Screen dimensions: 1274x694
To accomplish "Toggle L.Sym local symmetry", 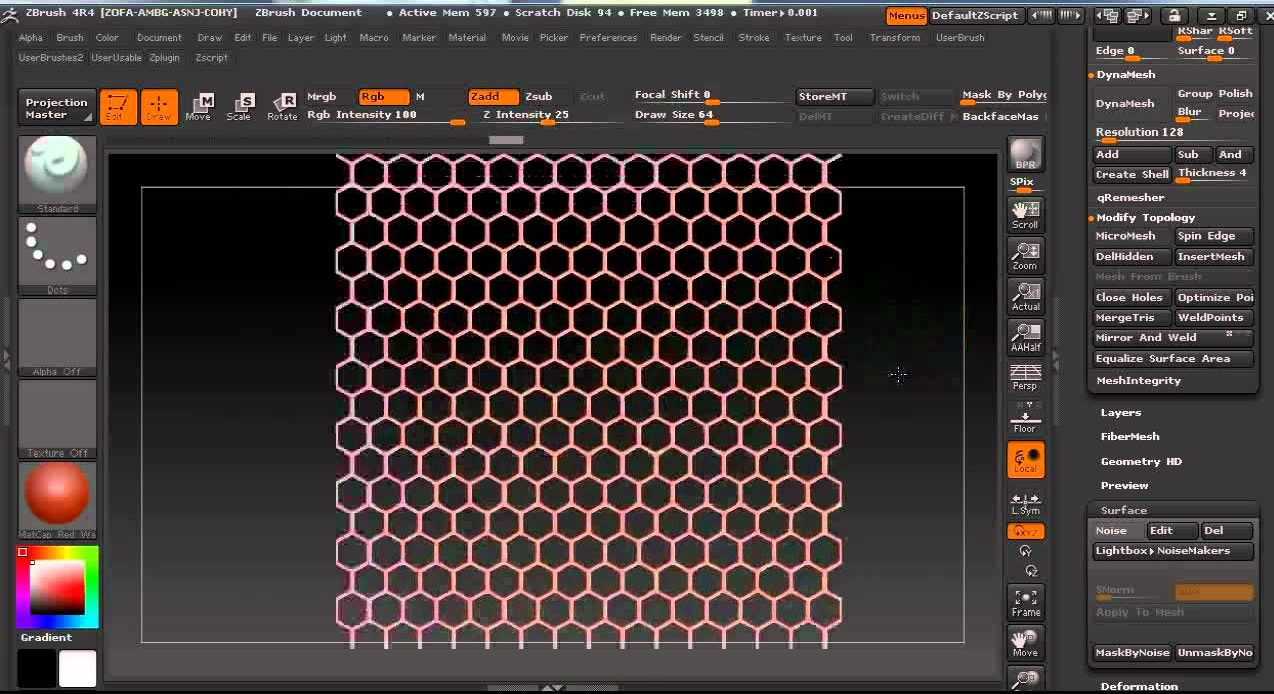I will (1026, 503).
